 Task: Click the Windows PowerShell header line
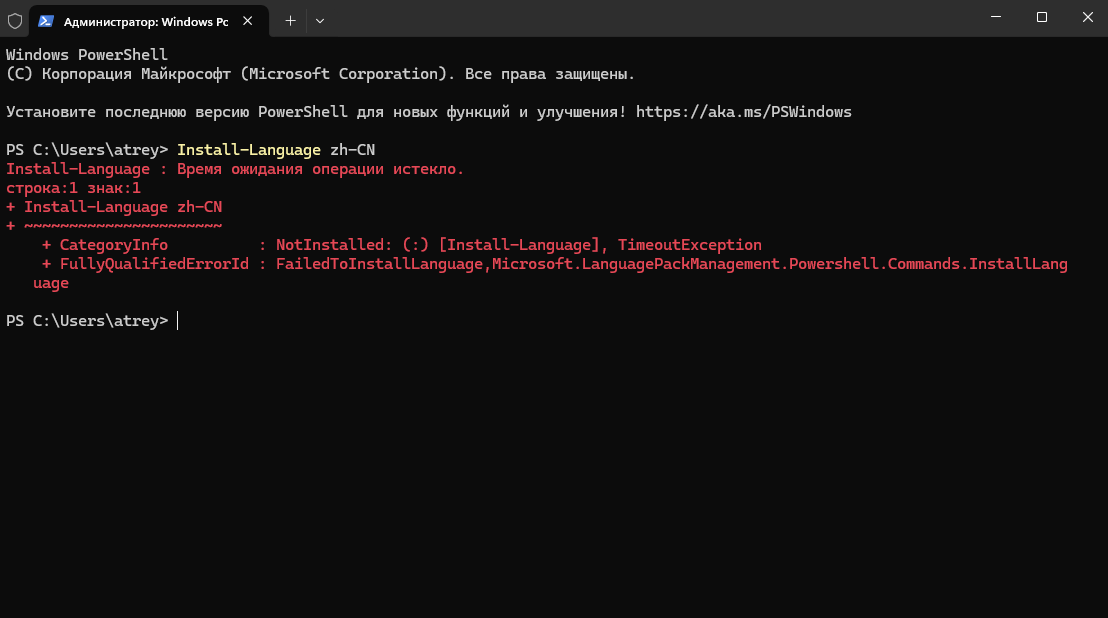(x=87, y=54)
